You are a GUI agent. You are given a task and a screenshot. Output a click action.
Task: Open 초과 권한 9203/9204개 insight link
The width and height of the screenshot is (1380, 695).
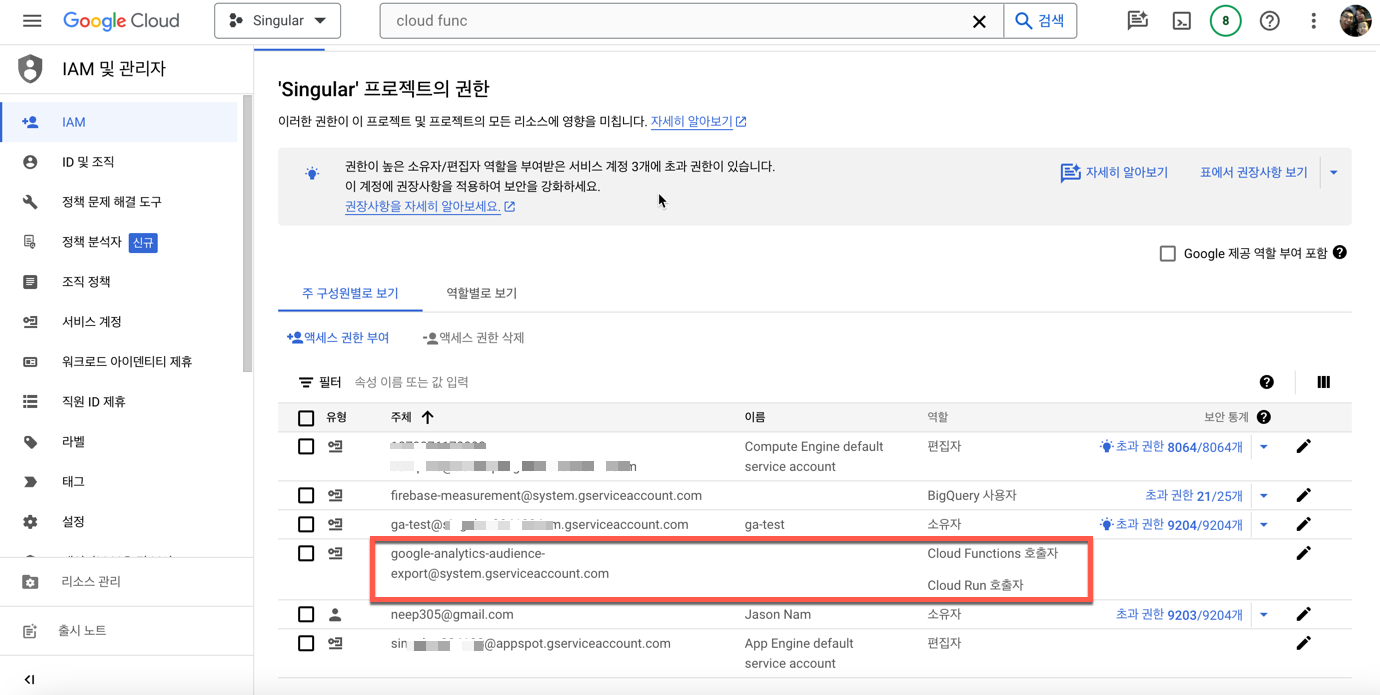coord(1179,614)
